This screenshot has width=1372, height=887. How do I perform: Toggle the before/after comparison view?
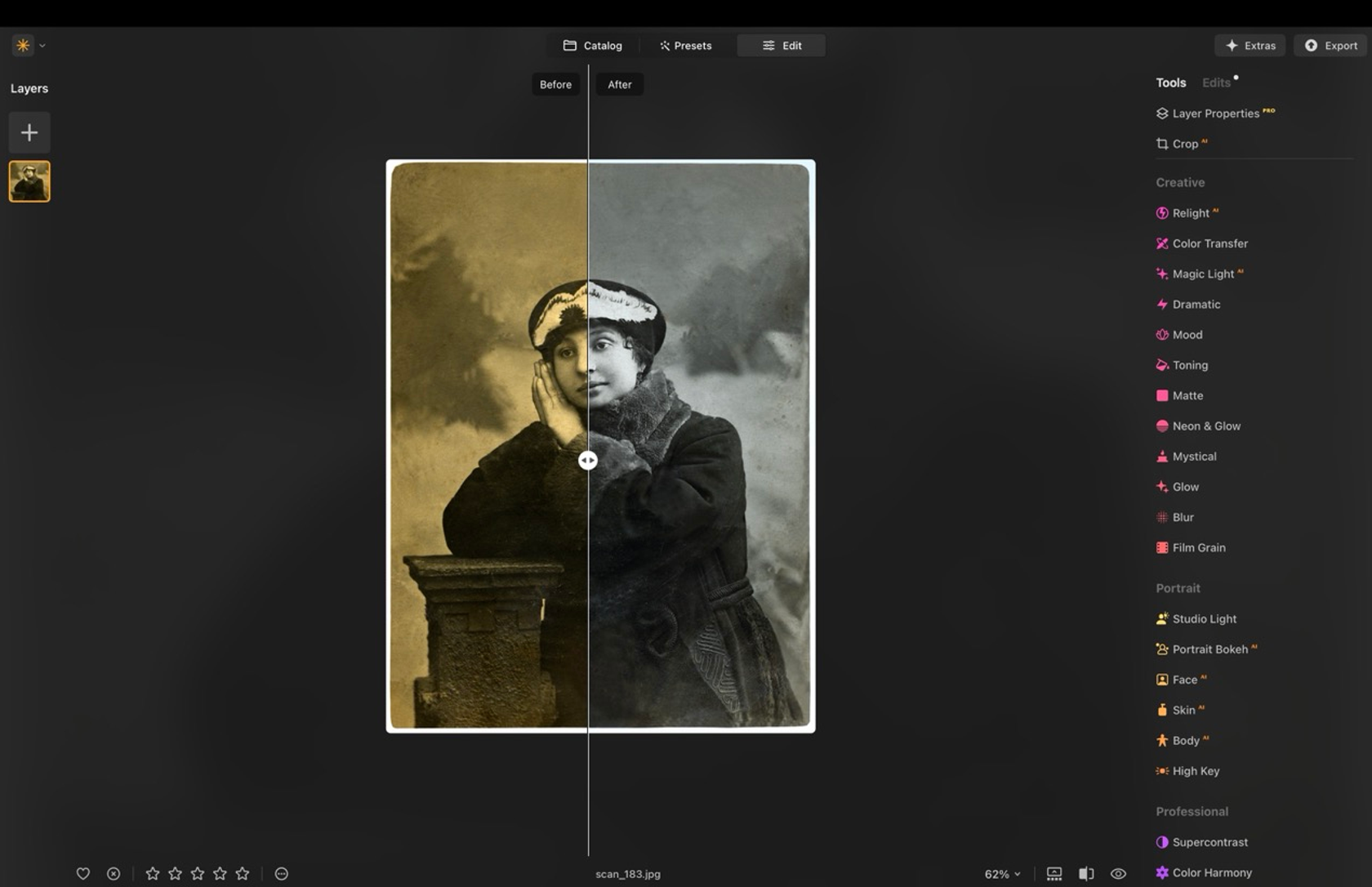tap(1086, 873)
